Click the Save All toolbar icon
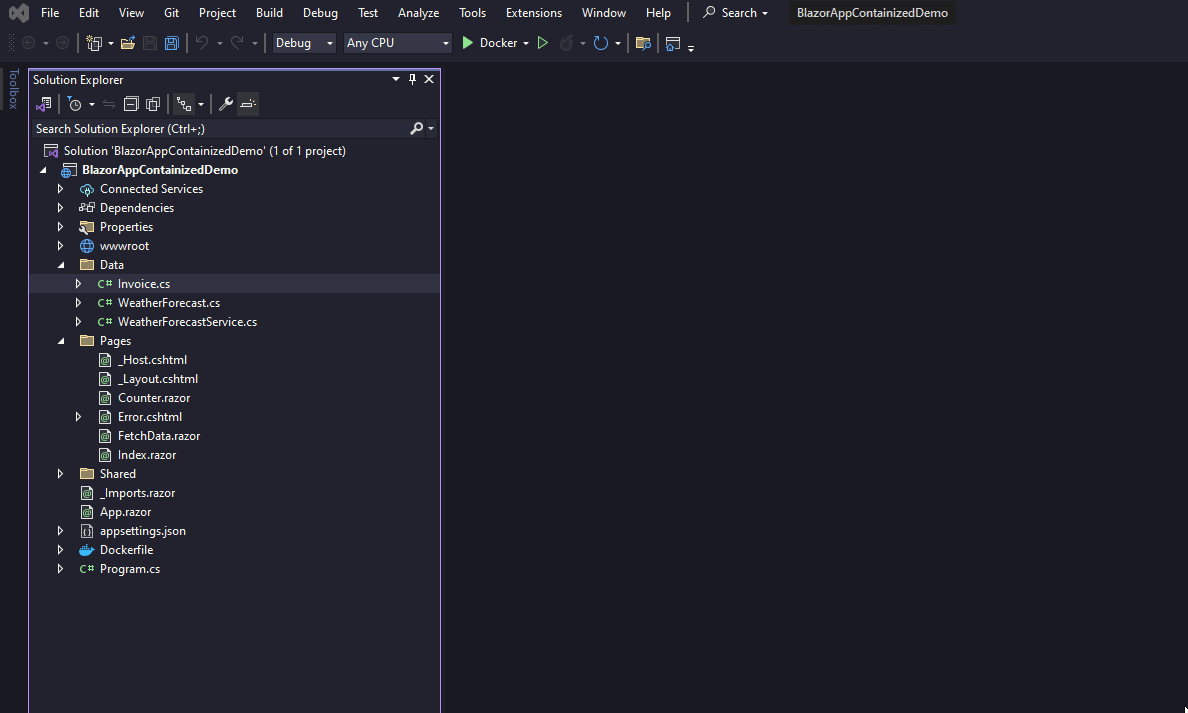1188x713 pixels. coord(172,43)
